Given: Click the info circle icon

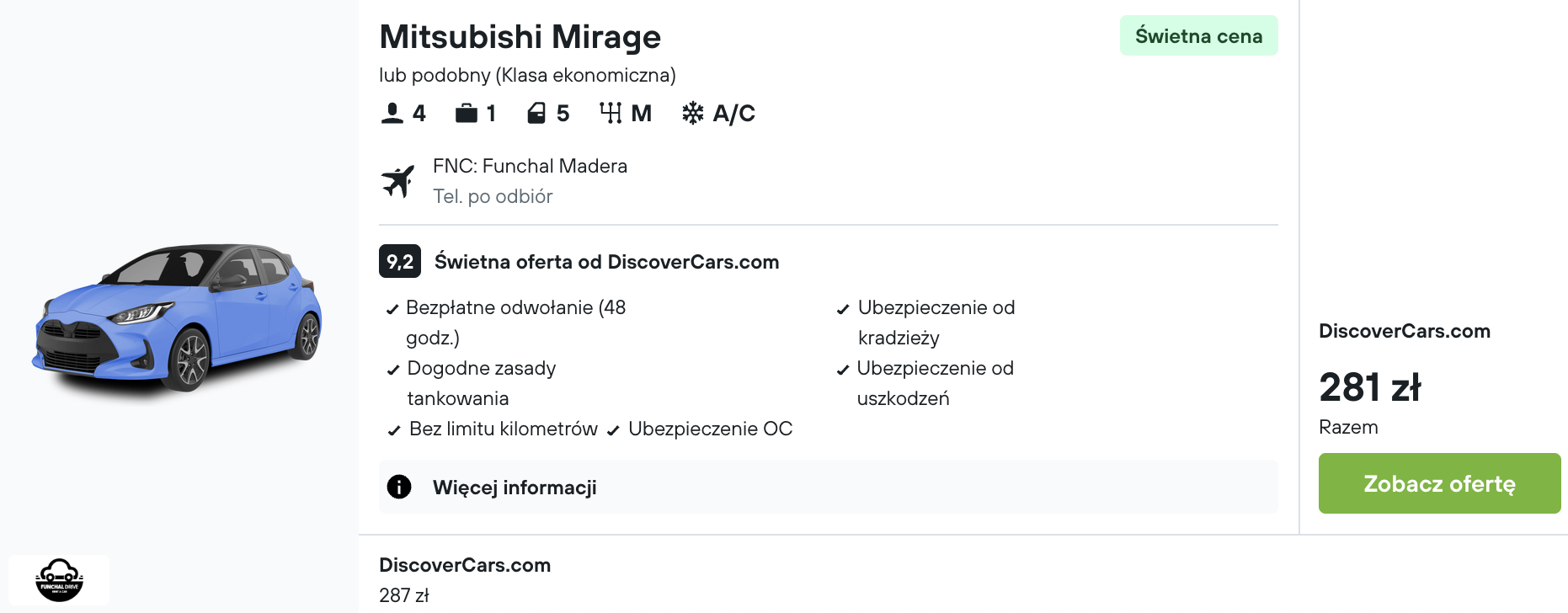Looking at the screenshot, I should 399,487.
